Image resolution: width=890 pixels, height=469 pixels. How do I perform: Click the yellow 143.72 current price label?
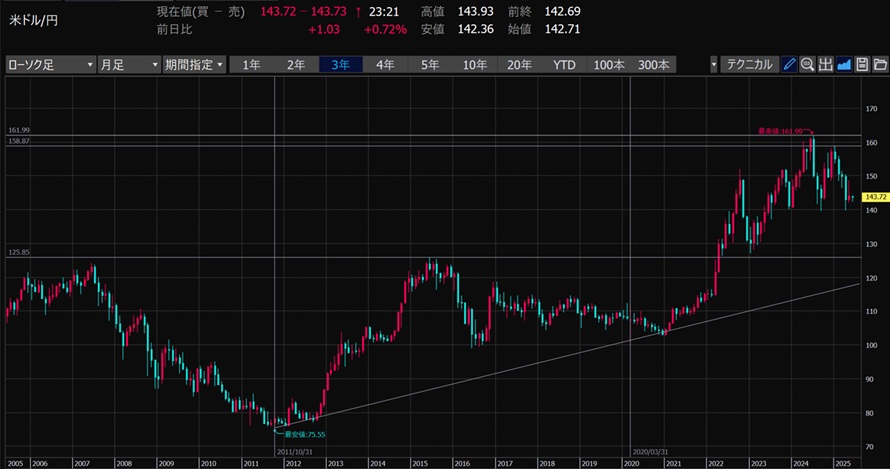pos(875,197)
